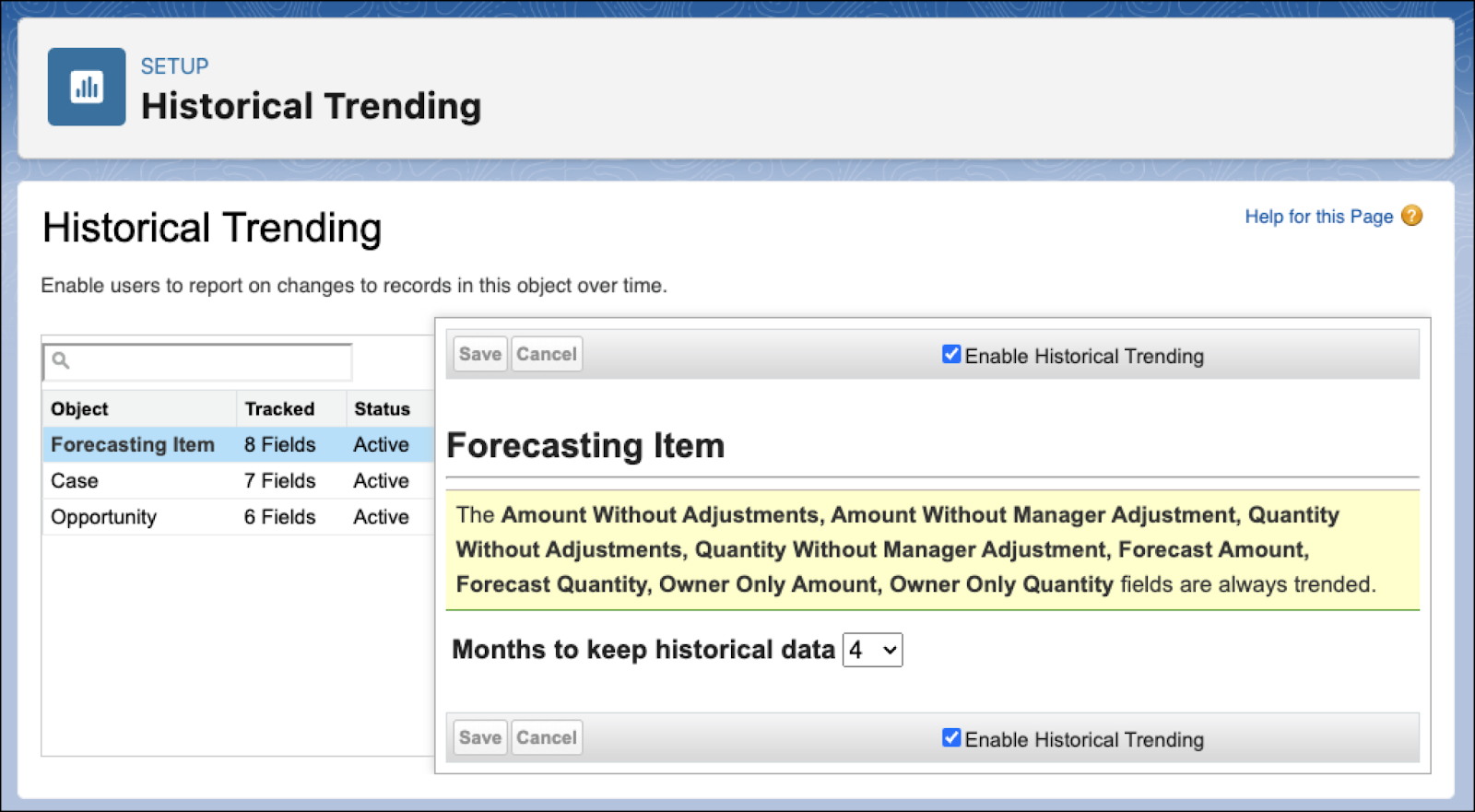Click the SETUP breadcrumb label
The height and width of the screenshot is (812, 1475).
[174, 66]
